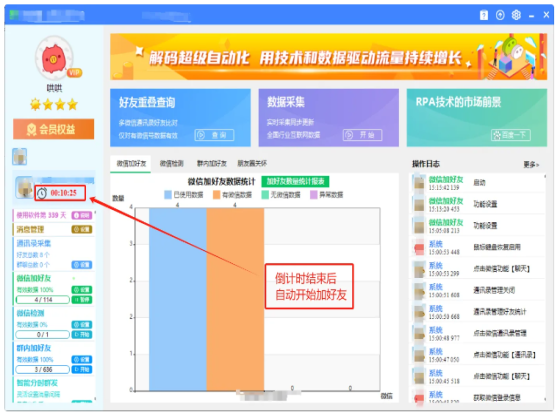Pause the 微信加好友 task
560x420 pixels.
click(x=82, y=299)
